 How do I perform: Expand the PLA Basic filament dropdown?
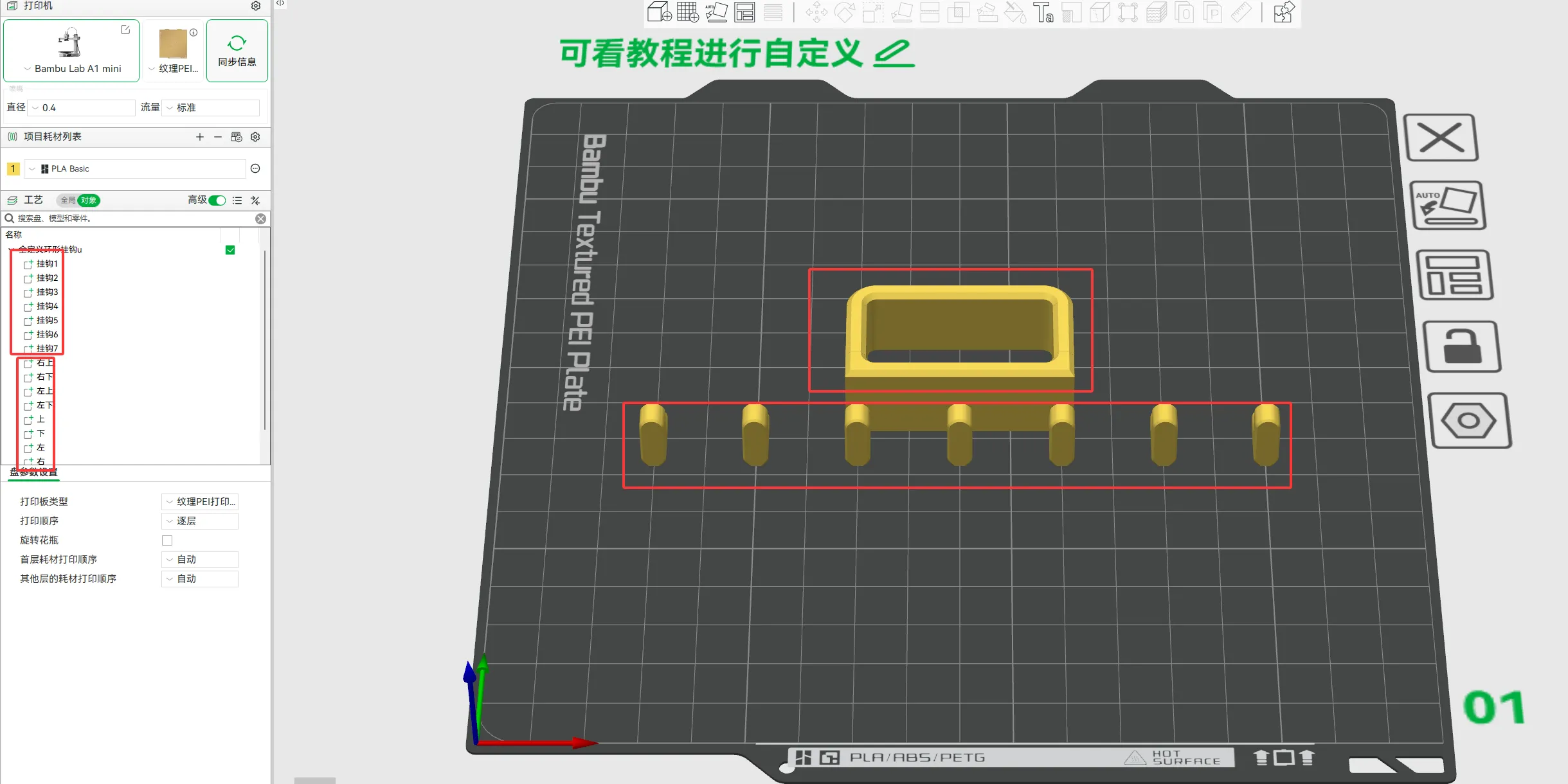[135, 169]
